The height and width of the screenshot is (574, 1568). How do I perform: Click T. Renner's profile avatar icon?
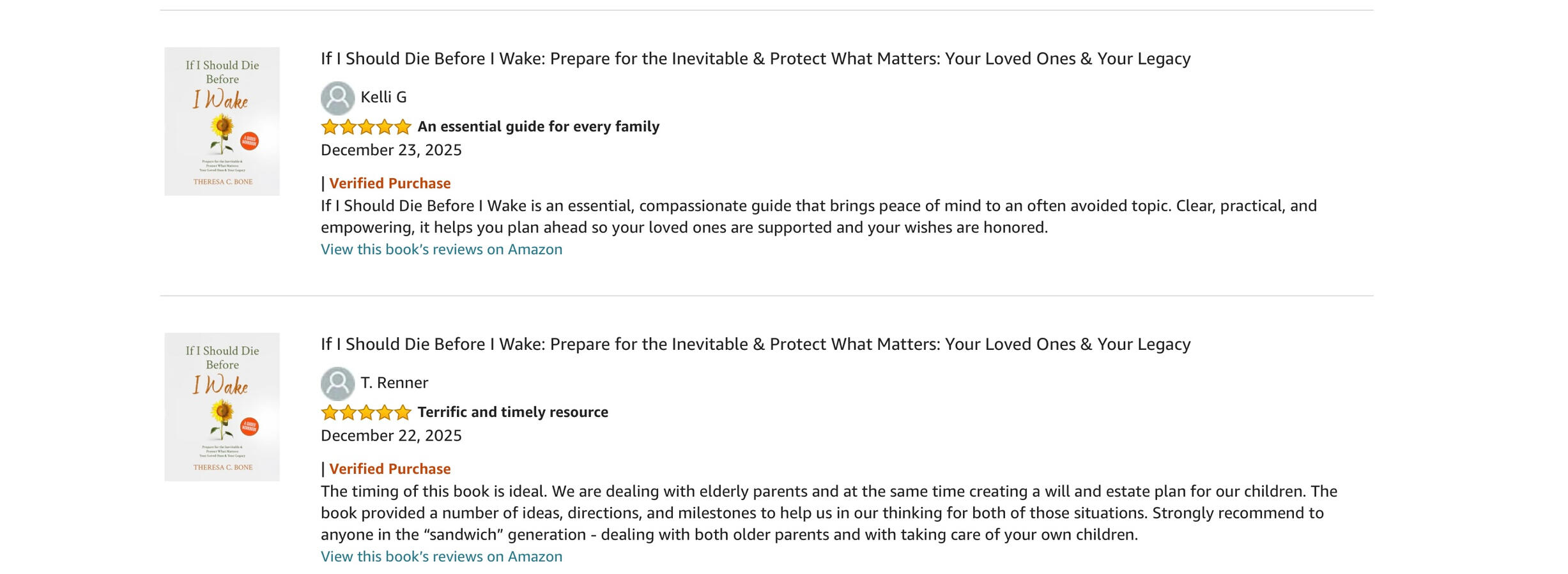(x=337, y=383)
